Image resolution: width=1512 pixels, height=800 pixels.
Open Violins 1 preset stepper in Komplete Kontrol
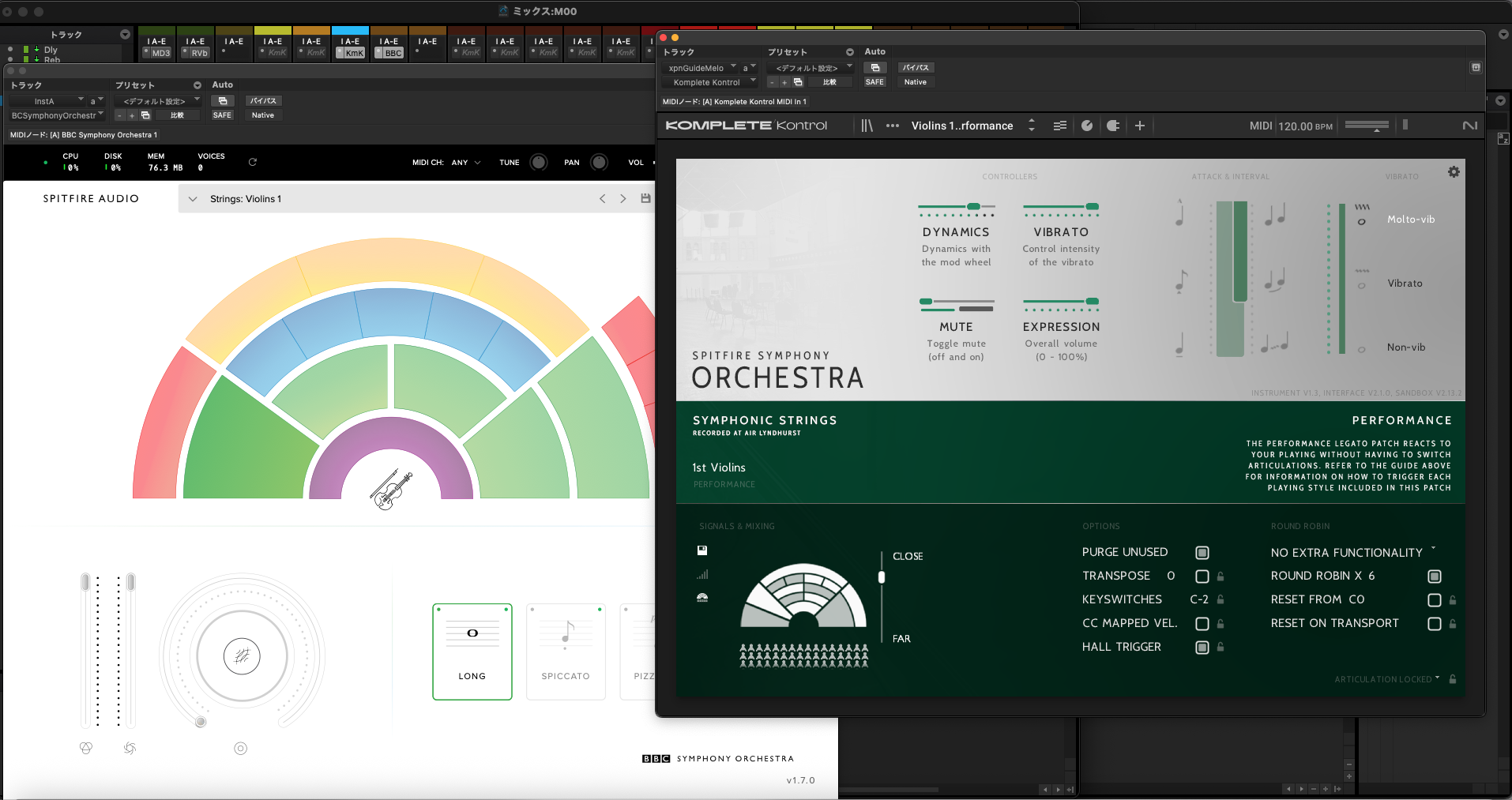(x=1031, y=126)
